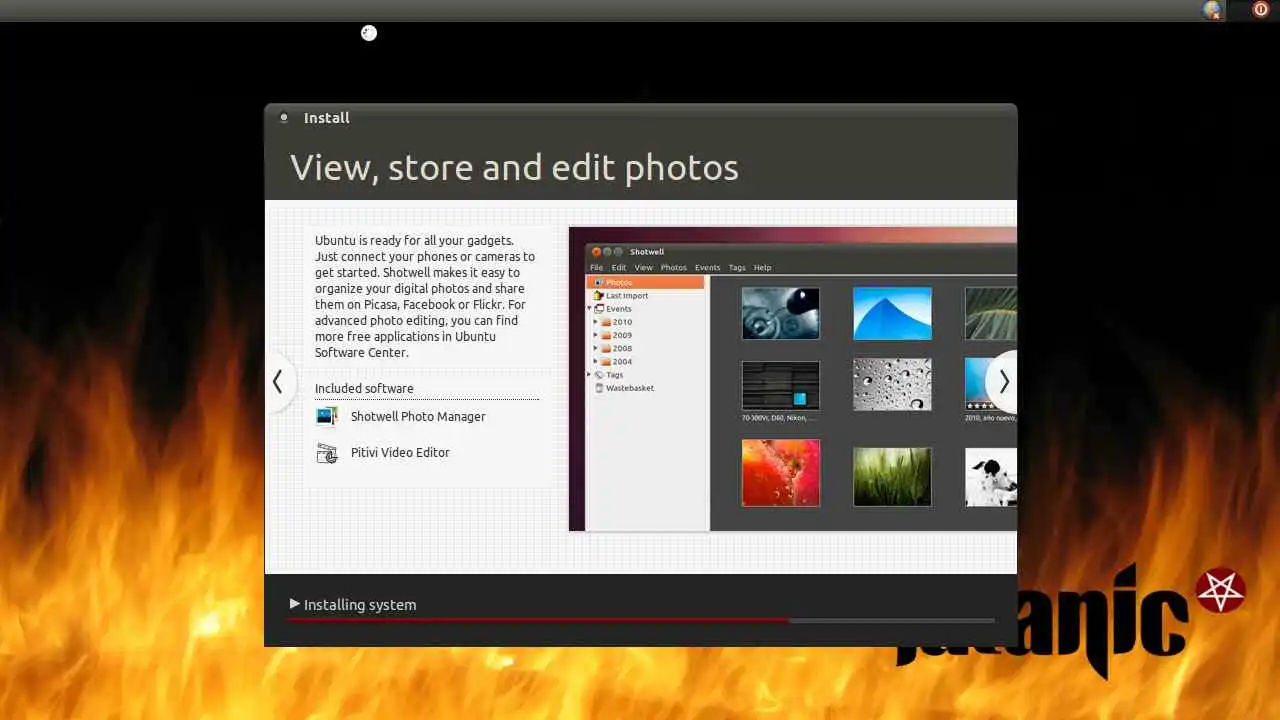Image resolution: width=1280 pixels, height=720 pixels.
Task: Open the network indicator in top panel
Action: point(1212,10)
